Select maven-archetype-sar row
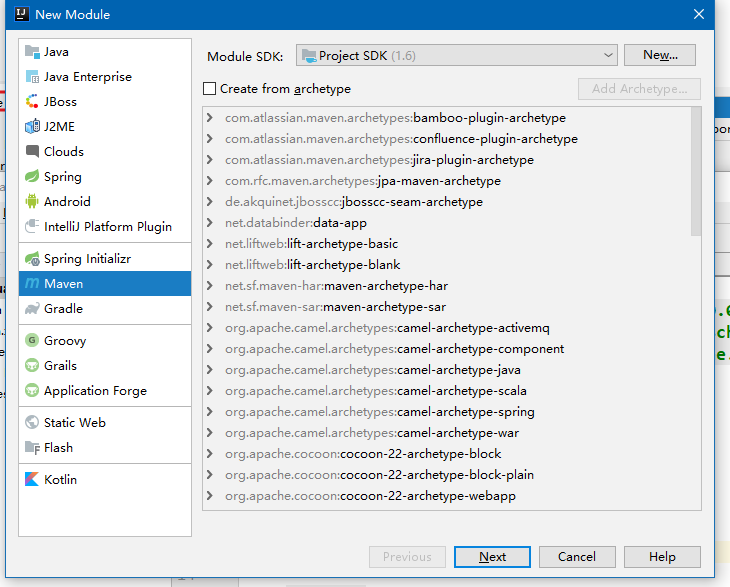730x587 pixels. [x=447, y=307]
